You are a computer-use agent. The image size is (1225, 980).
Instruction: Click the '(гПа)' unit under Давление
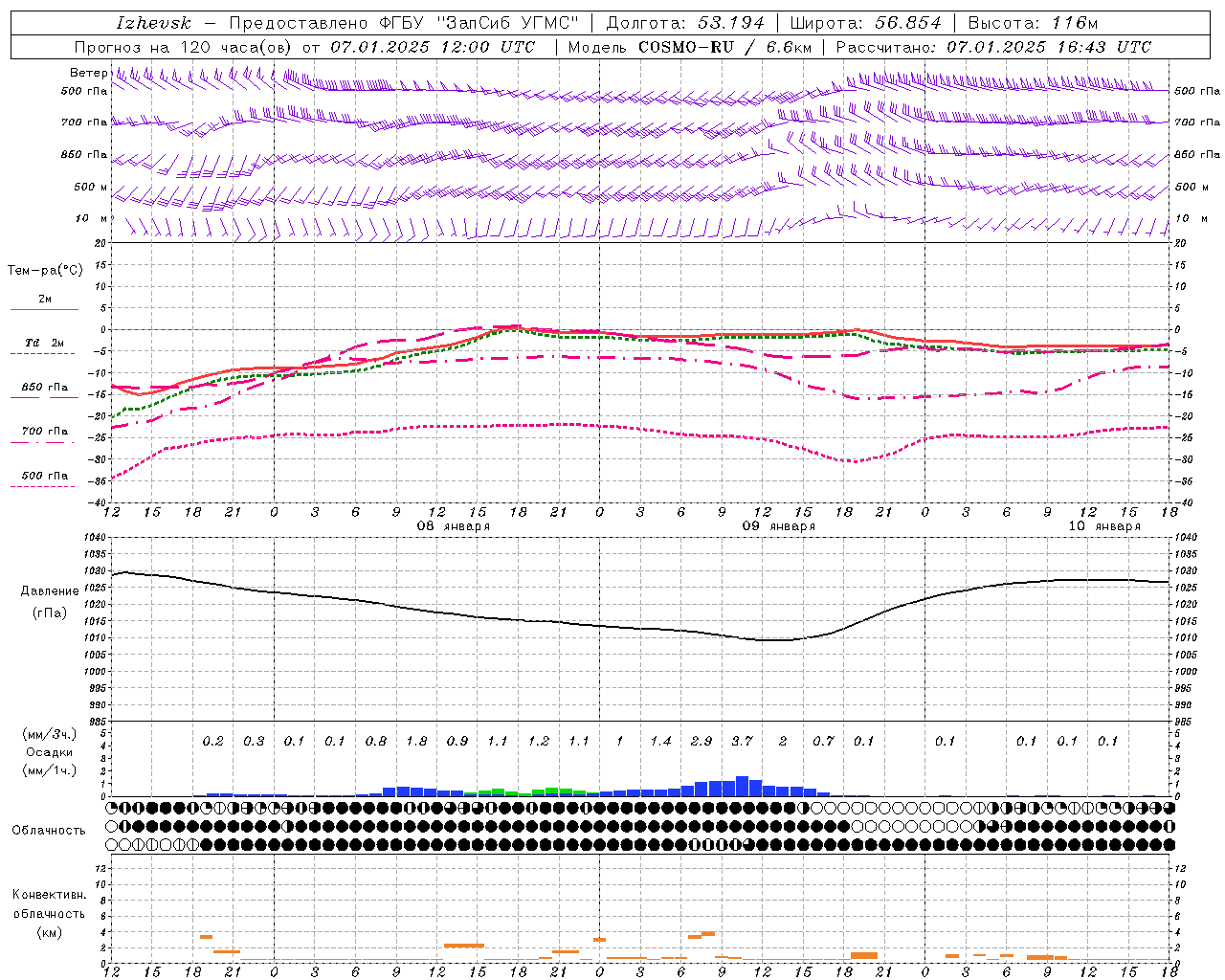coord(50,613)
